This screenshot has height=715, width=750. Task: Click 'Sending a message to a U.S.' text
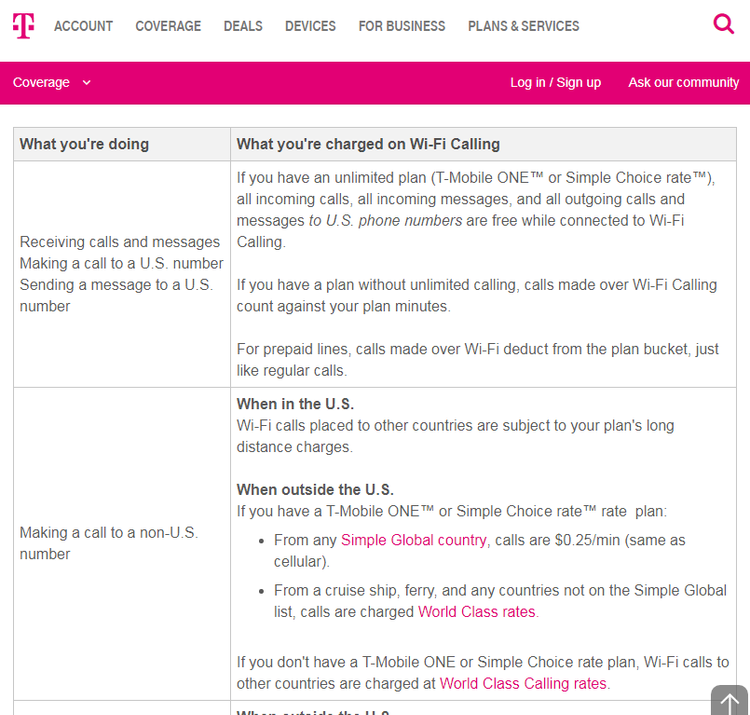coord(116,285)
